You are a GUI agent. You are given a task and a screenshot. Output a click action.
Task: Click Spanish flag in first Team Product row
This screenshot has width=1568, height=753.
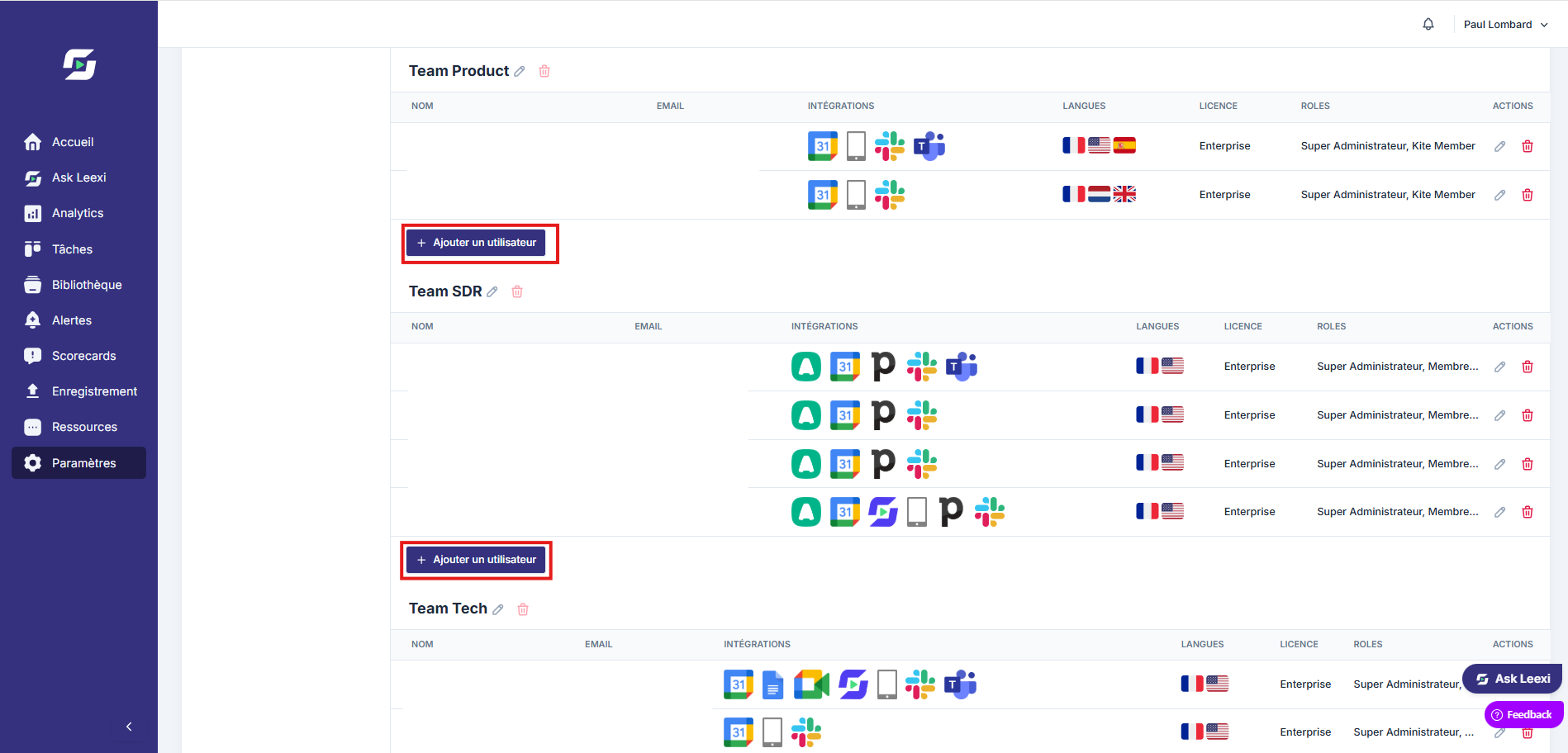pos(1124,145)
